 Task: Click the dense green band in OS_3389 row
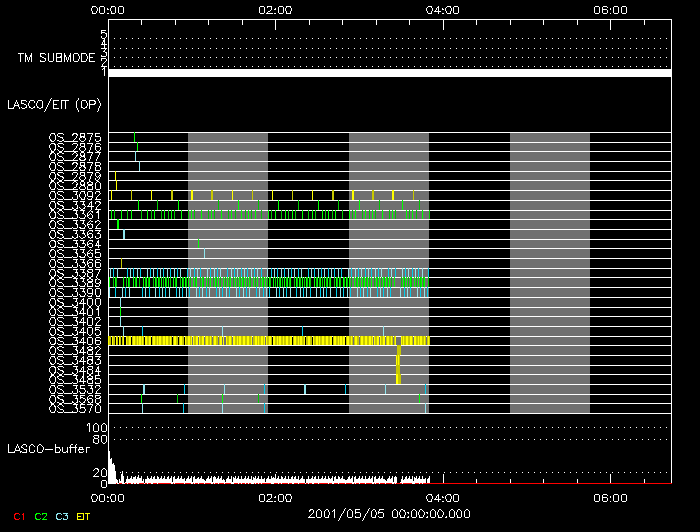coord(269,283)
